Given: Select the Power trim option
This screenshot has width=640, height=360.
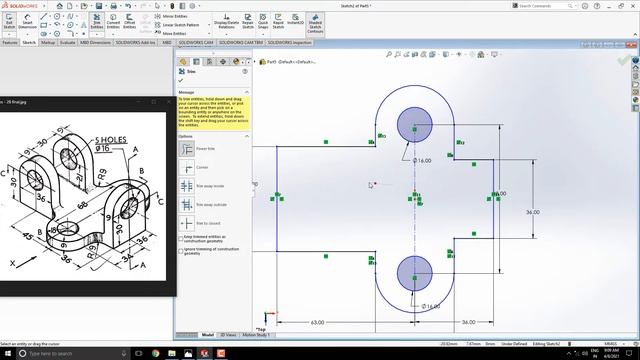Looking at the screenshot, I should (187, 149).
